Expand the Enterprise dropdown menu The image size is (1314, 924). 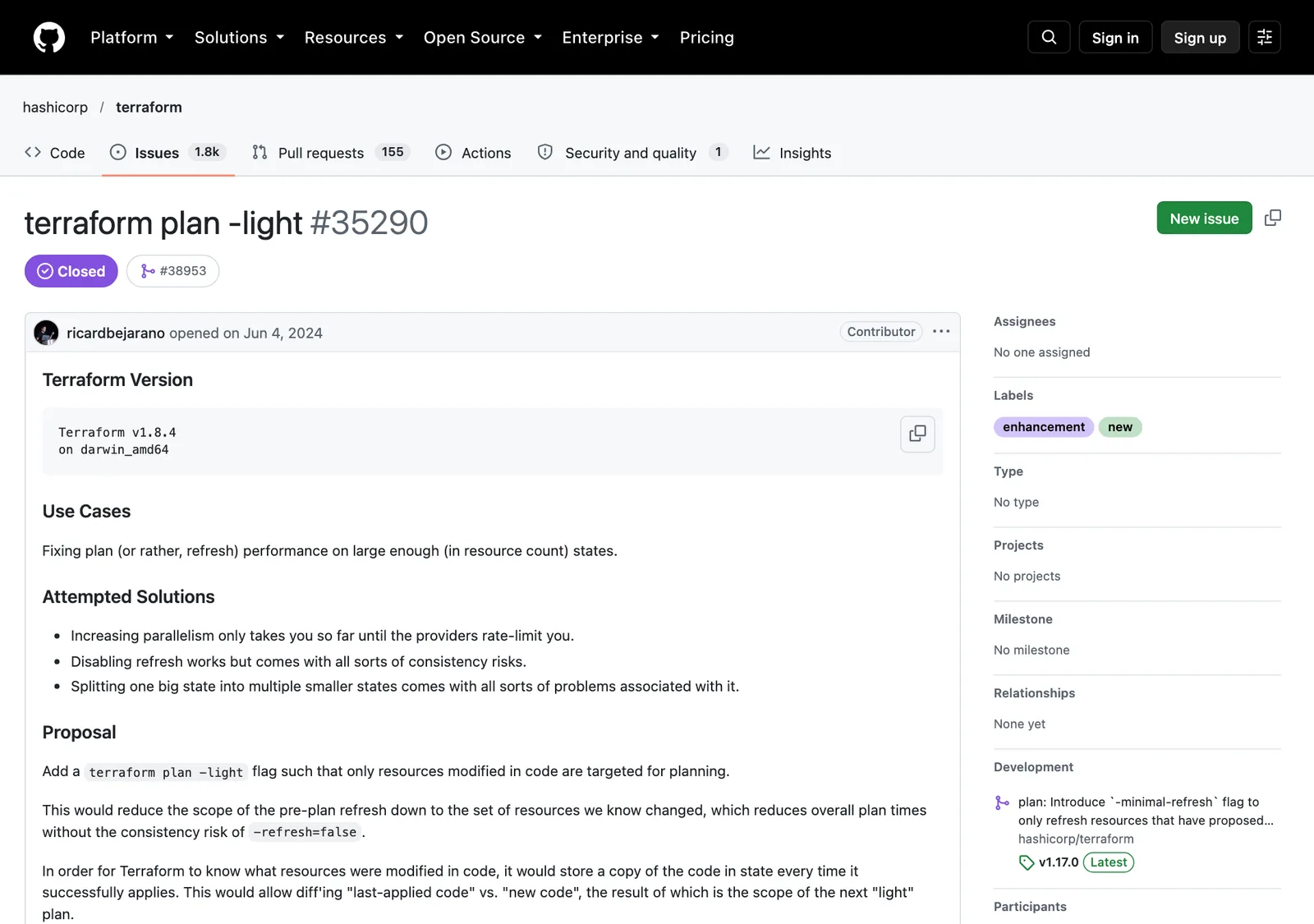(x=611, y=38)
